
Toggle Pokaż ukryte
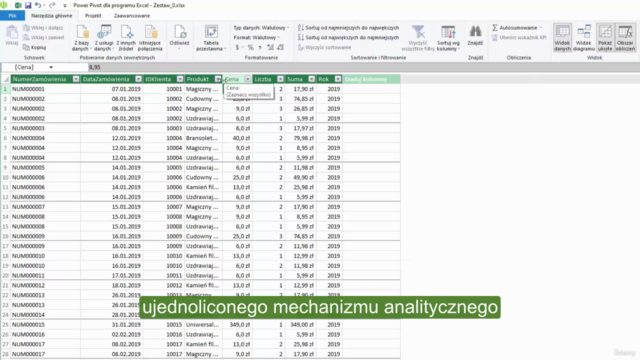pos(605,38)
